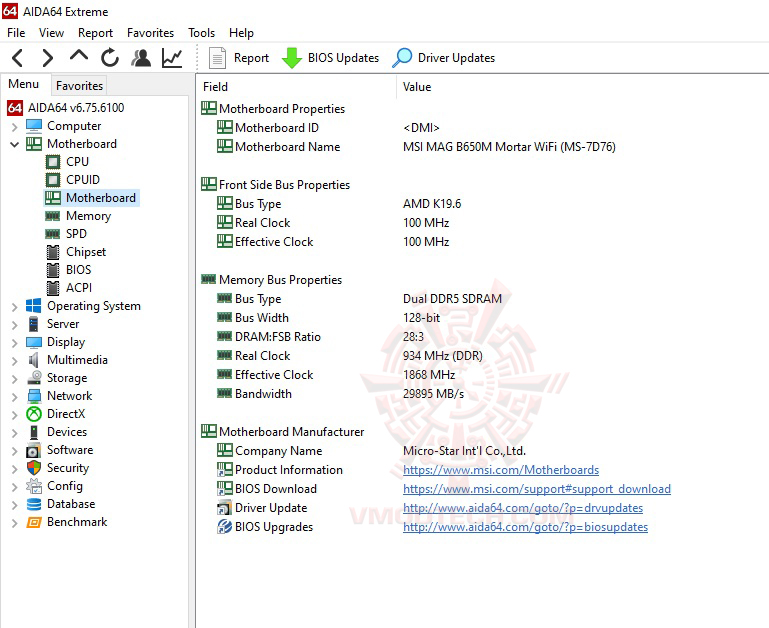Click the Computer monitor icon
The height and width of the screenshot is (628, 769).
(x=34, y=126)
